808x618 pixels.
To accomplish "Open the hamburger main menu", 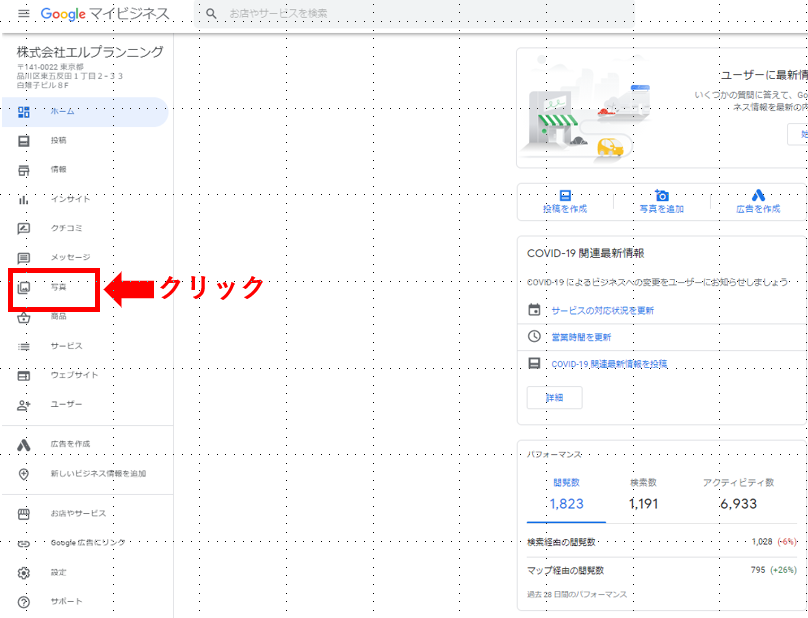I will 24,13.
